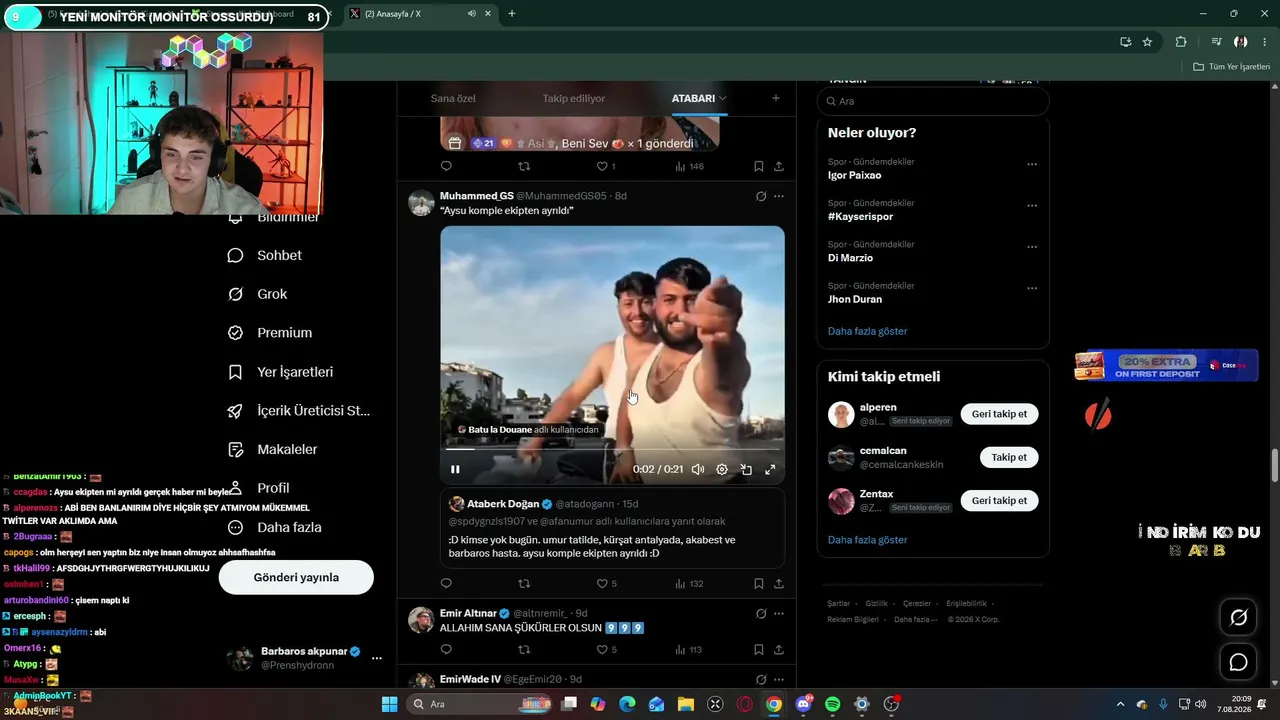Open options for the Igor Paixao trend
The image size is (1280, 720).
coord(1032,165)
